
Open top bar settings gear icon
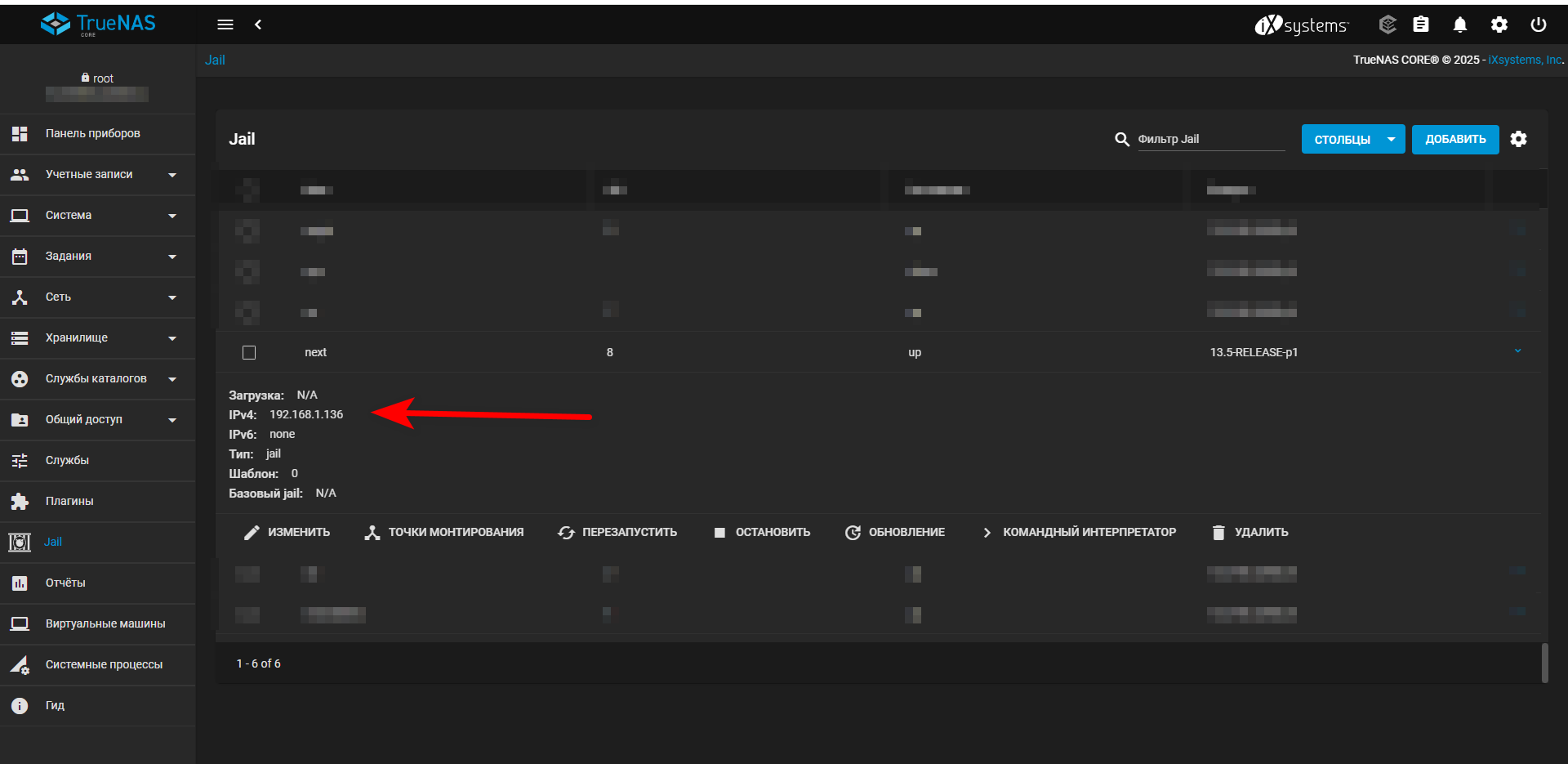(x=1499, y=25)
